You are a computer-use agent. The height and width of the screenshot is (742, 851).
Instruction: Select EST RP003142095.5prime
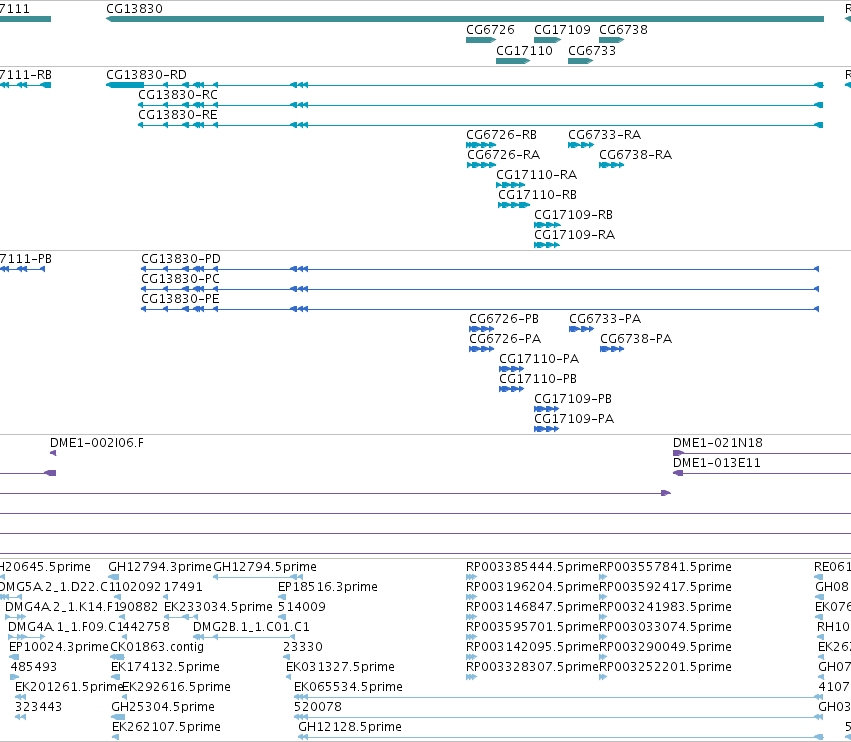[471, 657]
